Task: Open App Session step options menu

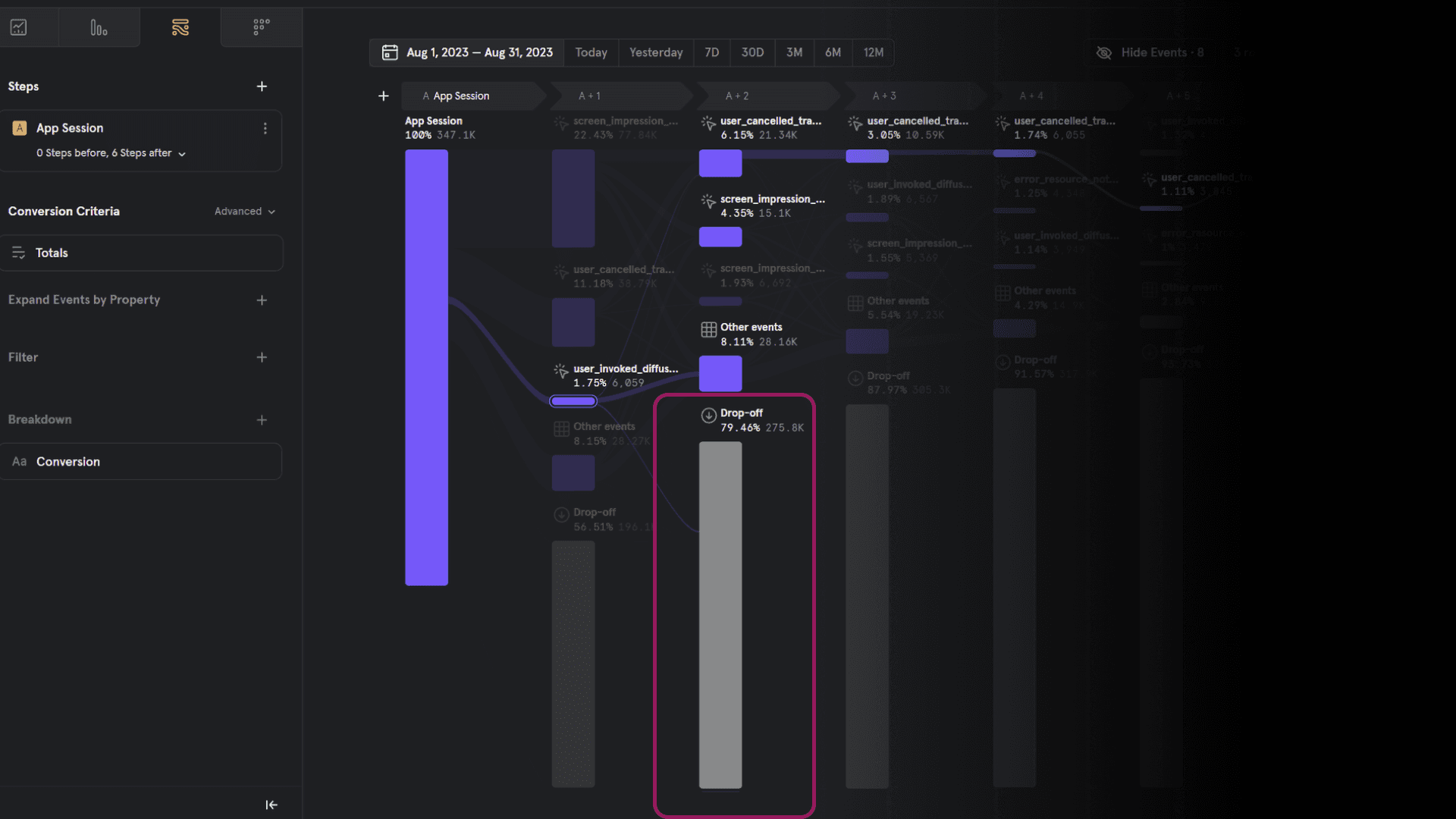Action: pyautogui.click(x=265, y=128)
